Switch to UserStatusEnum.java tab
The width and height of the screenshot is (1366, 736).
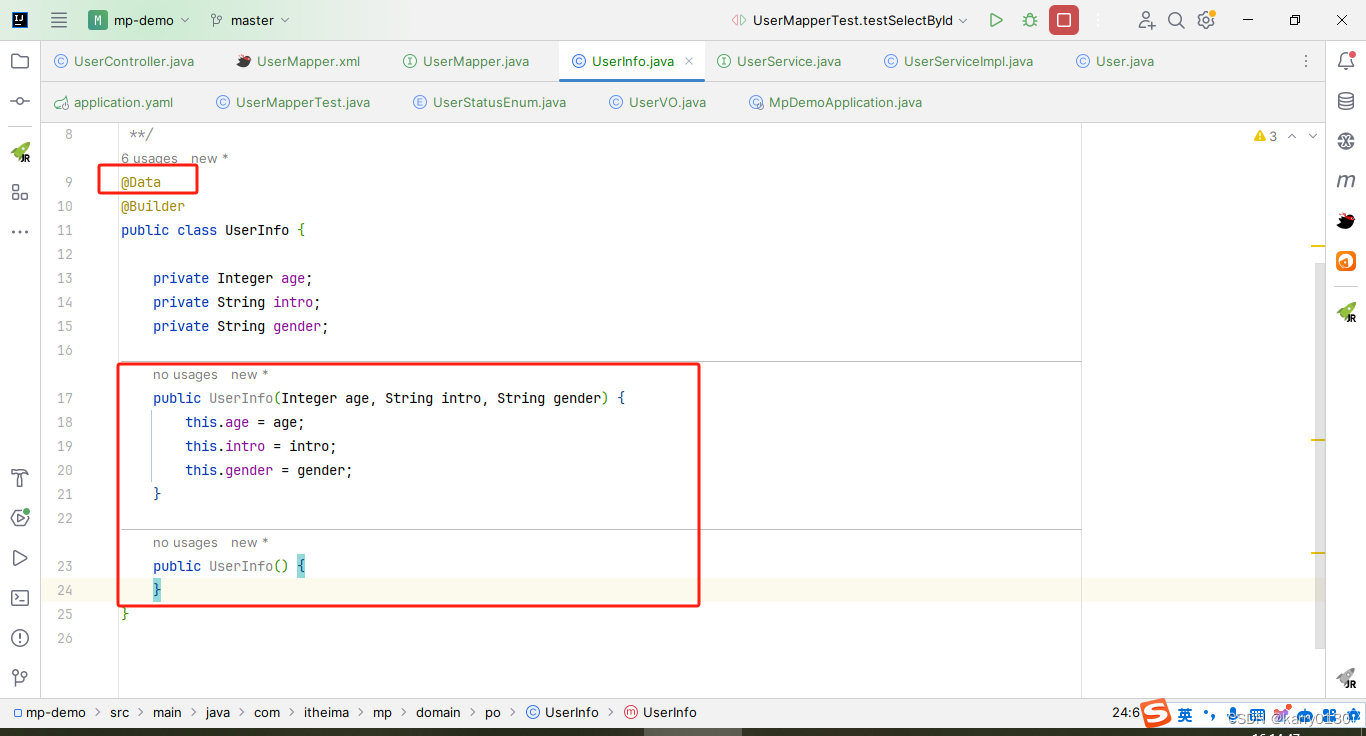point(489,102)
